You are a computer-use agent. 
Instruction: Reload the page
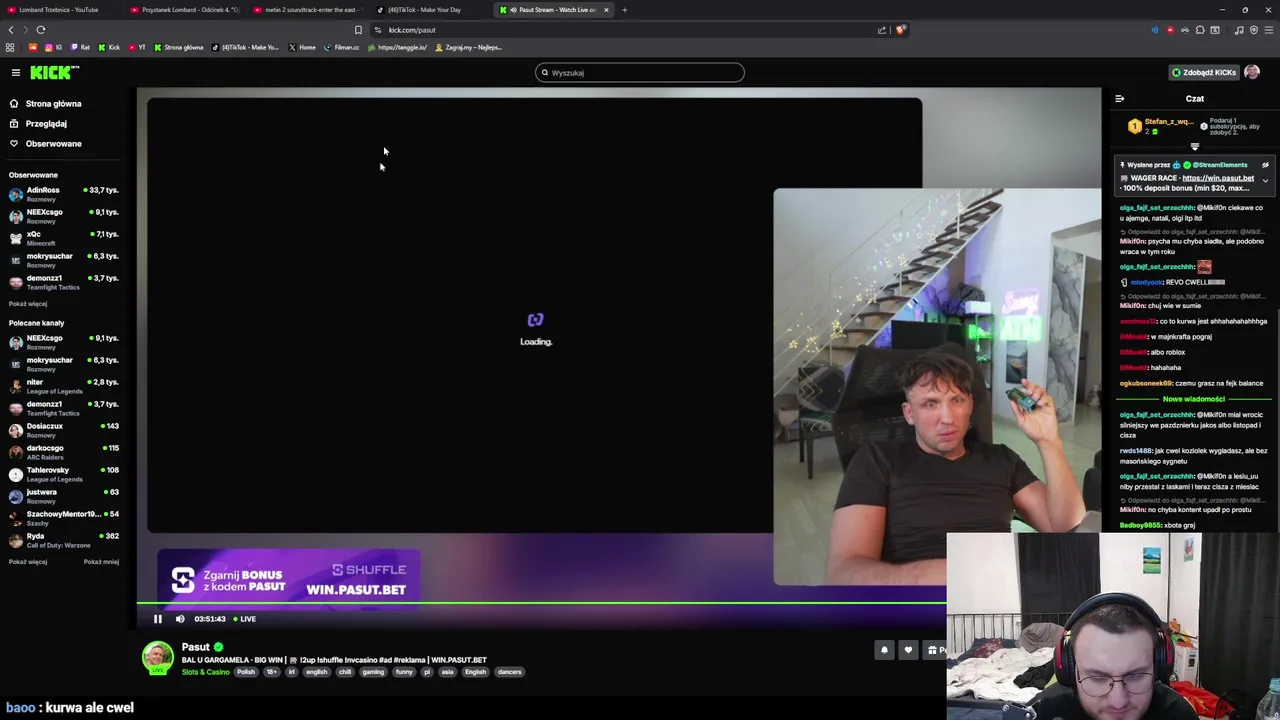(x=41, y=30)
